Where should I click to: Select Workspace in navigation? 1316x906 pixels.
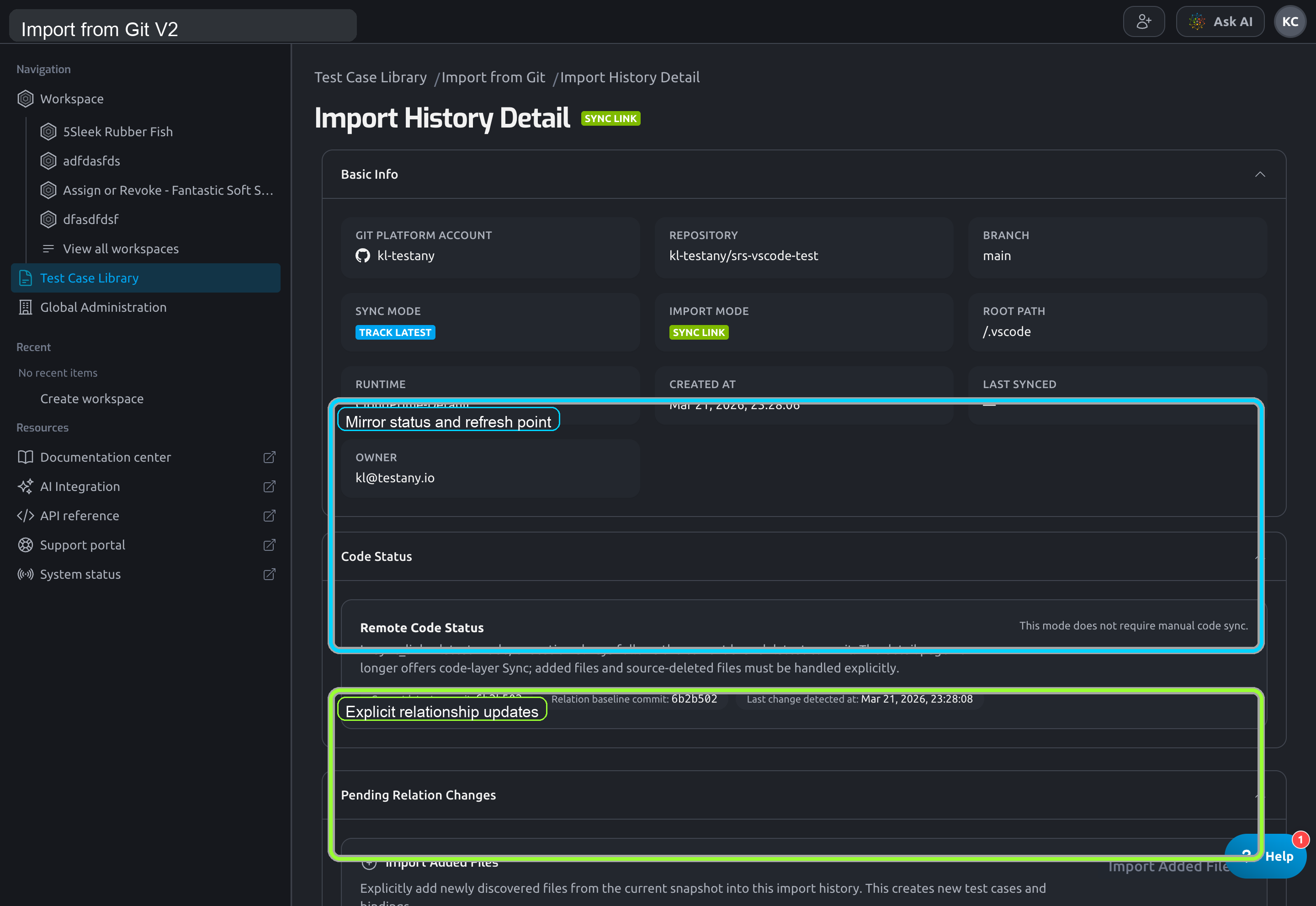71,99
